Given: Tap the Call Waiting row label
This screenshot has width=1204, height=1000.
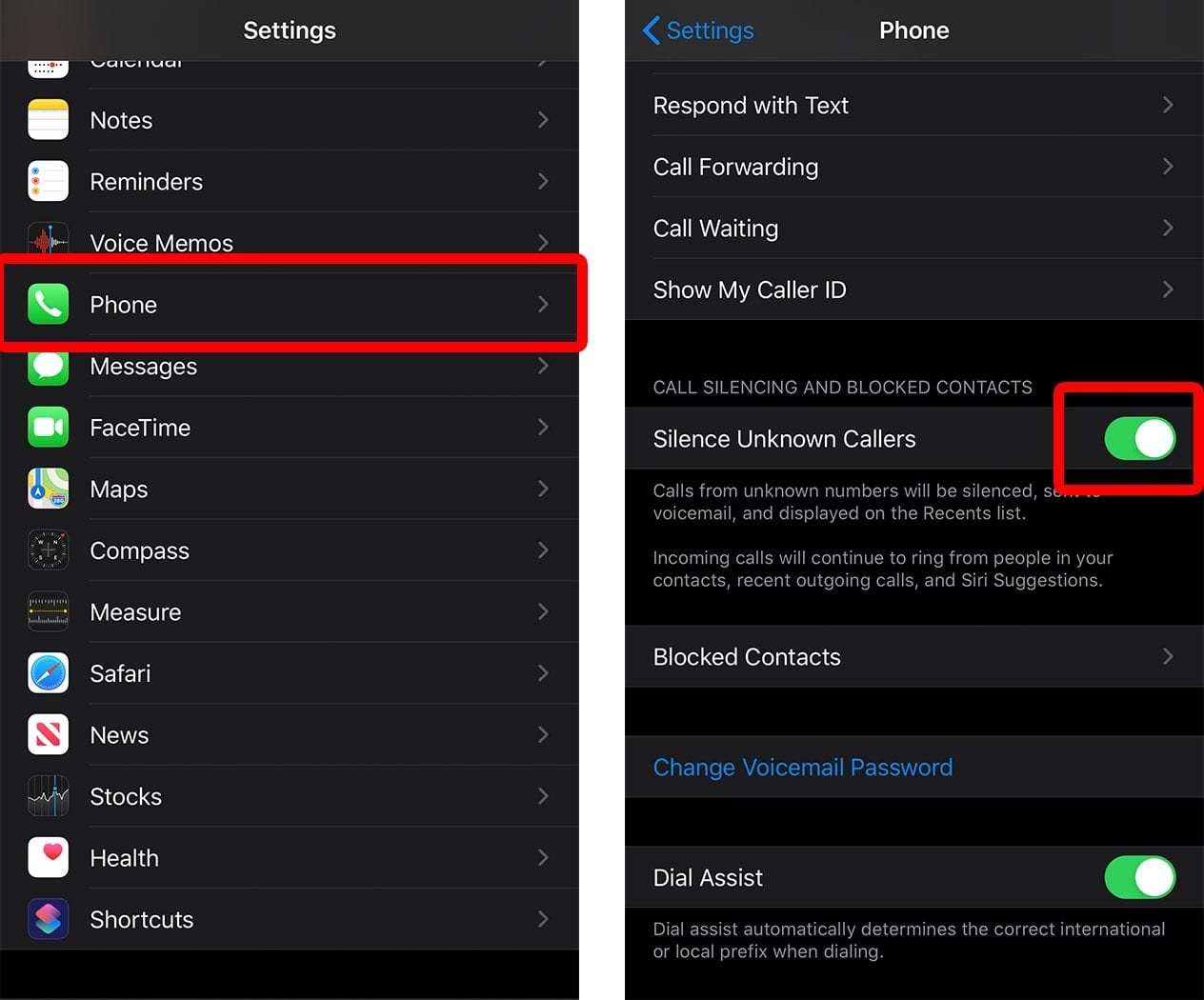Looking at the screenshot, I should click(715, 229).
